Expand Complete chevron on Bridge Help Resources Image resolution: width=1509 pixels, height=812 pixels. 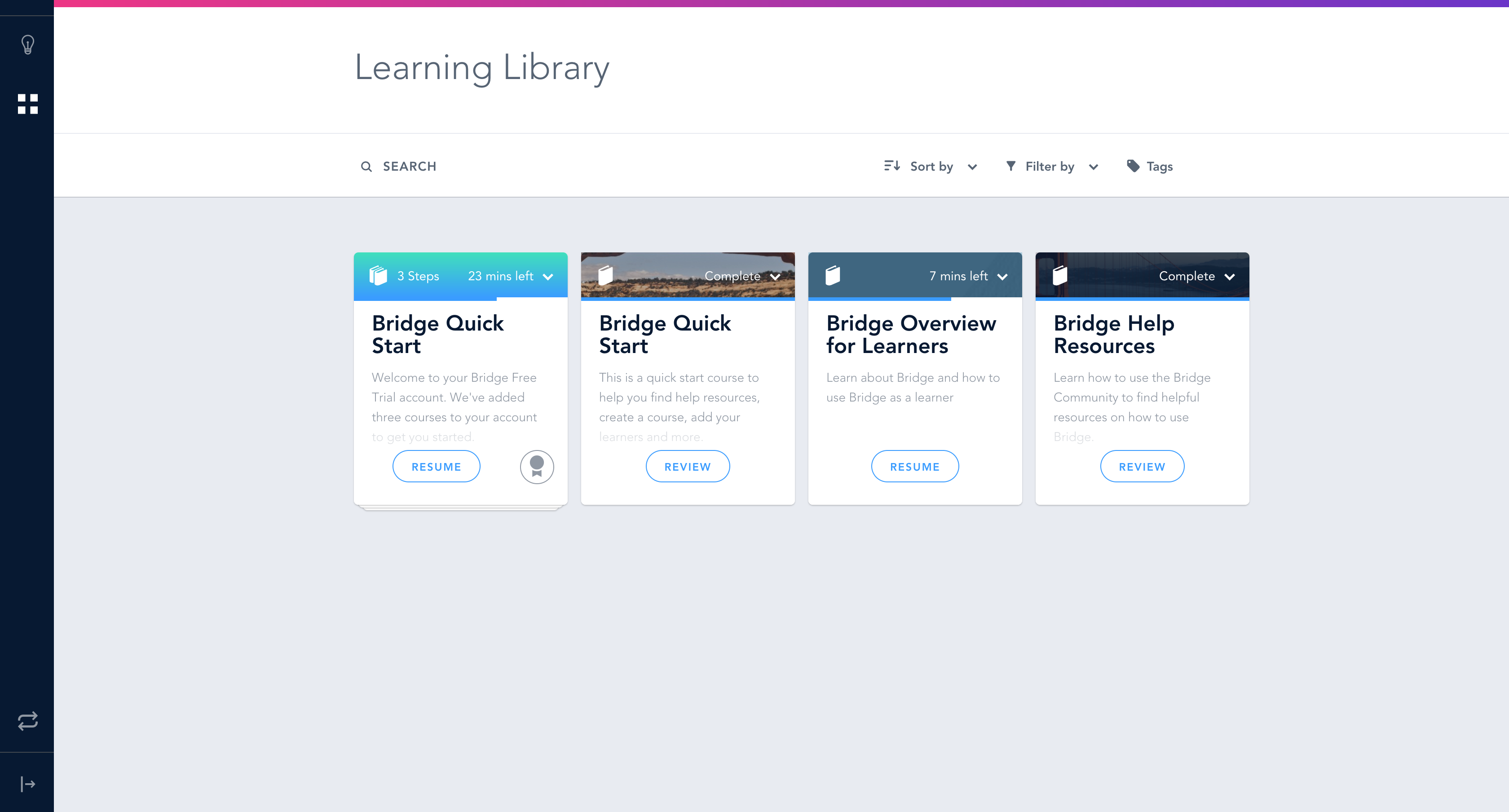(x=1230, y=277)
